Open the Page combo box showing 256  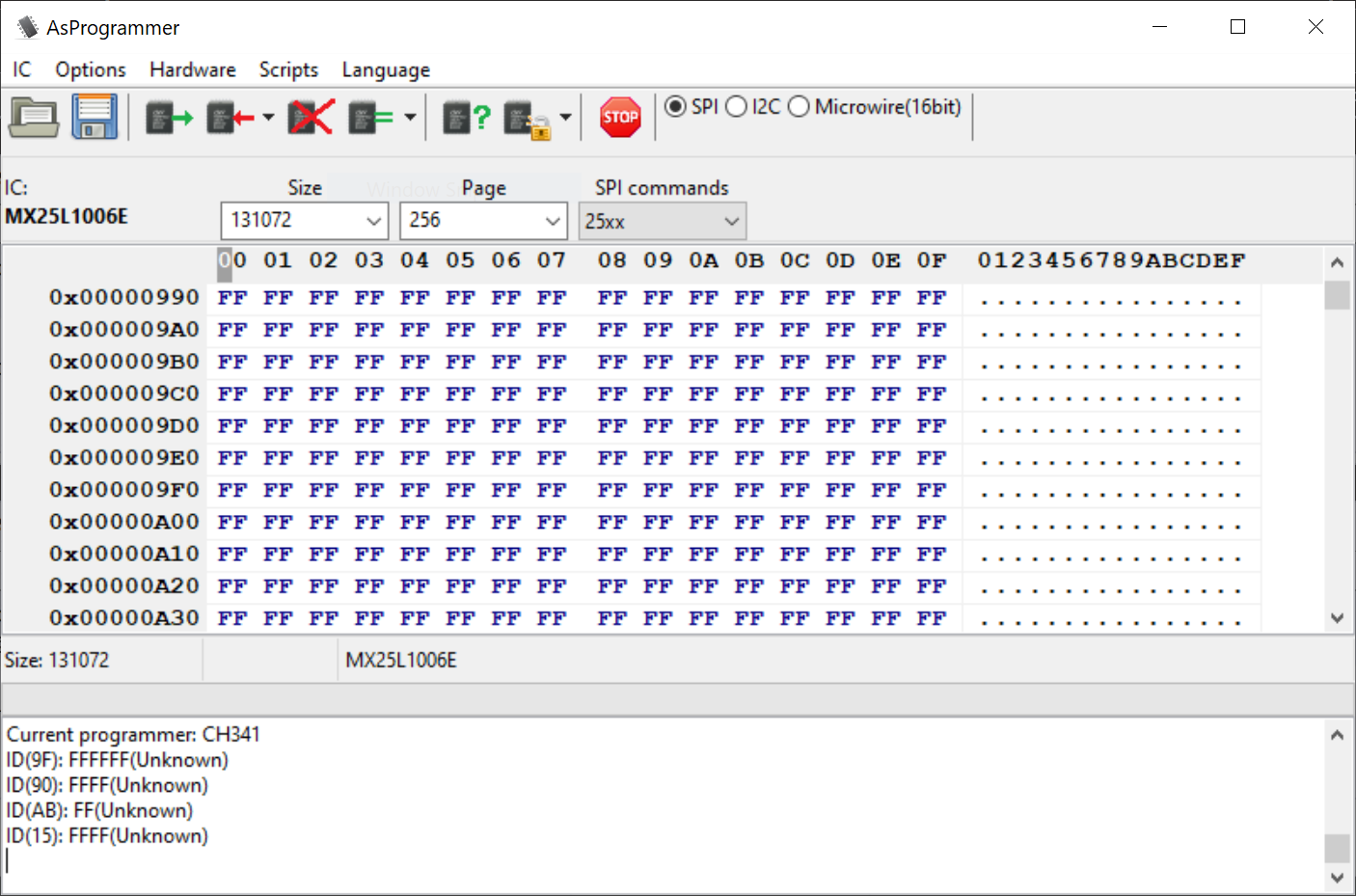tap(483, 221)
